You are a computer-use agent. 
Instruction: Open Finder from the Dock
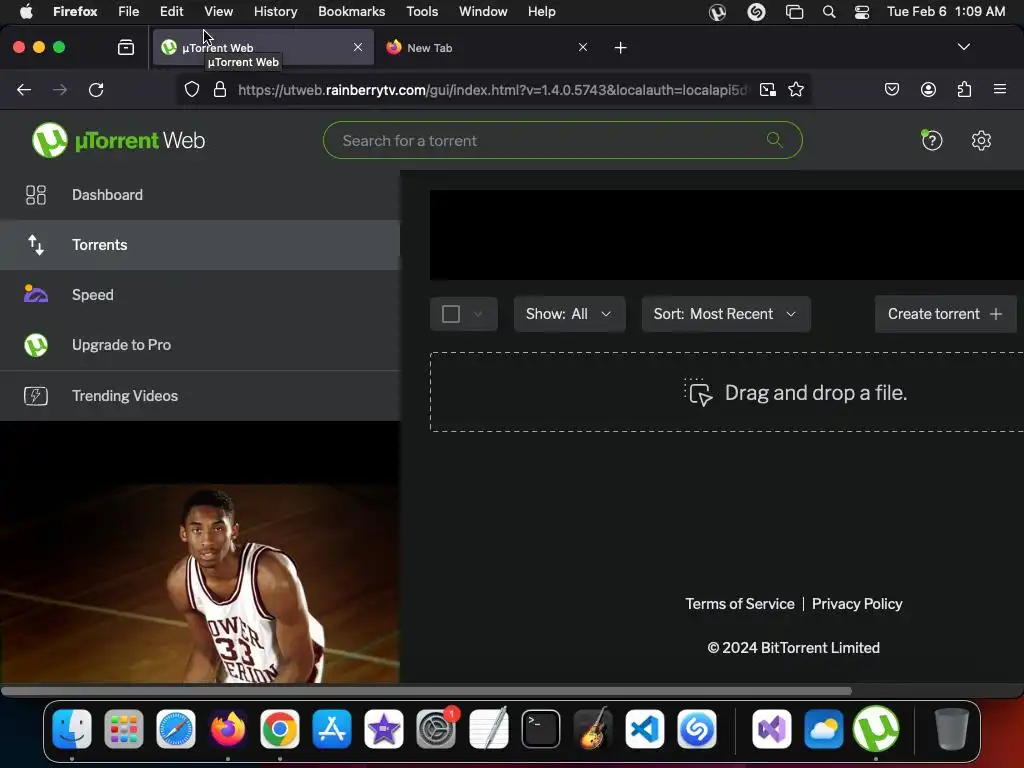coord(72,729)
